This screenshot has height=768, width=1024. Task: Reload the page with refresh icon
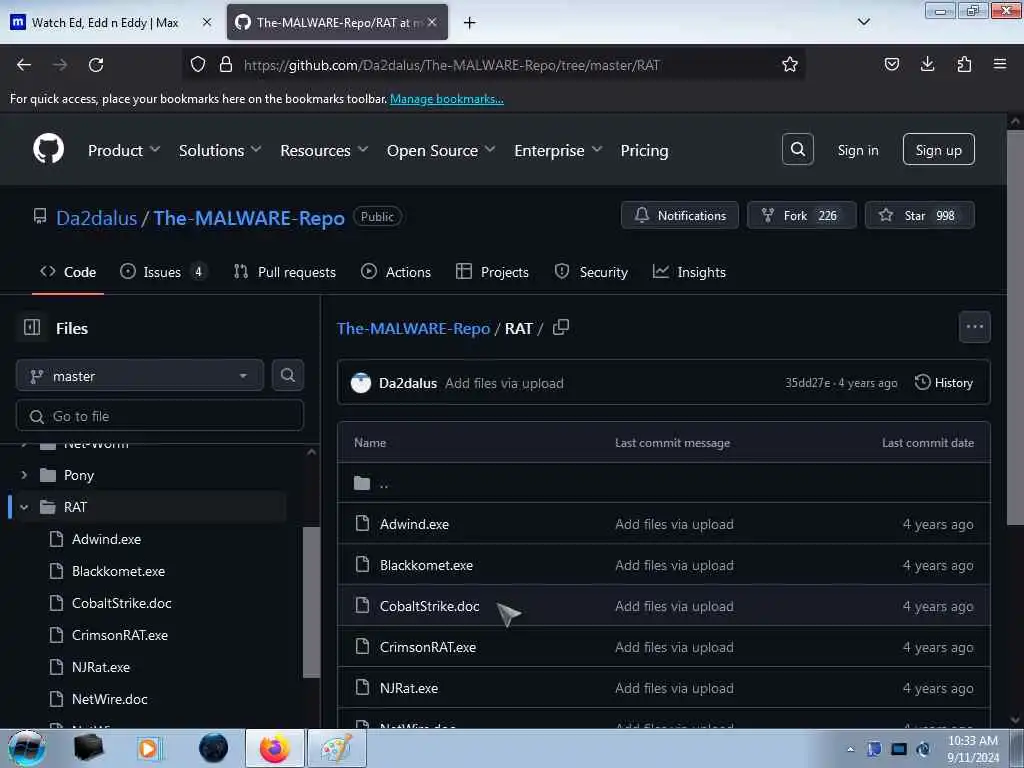click(96, 65)
